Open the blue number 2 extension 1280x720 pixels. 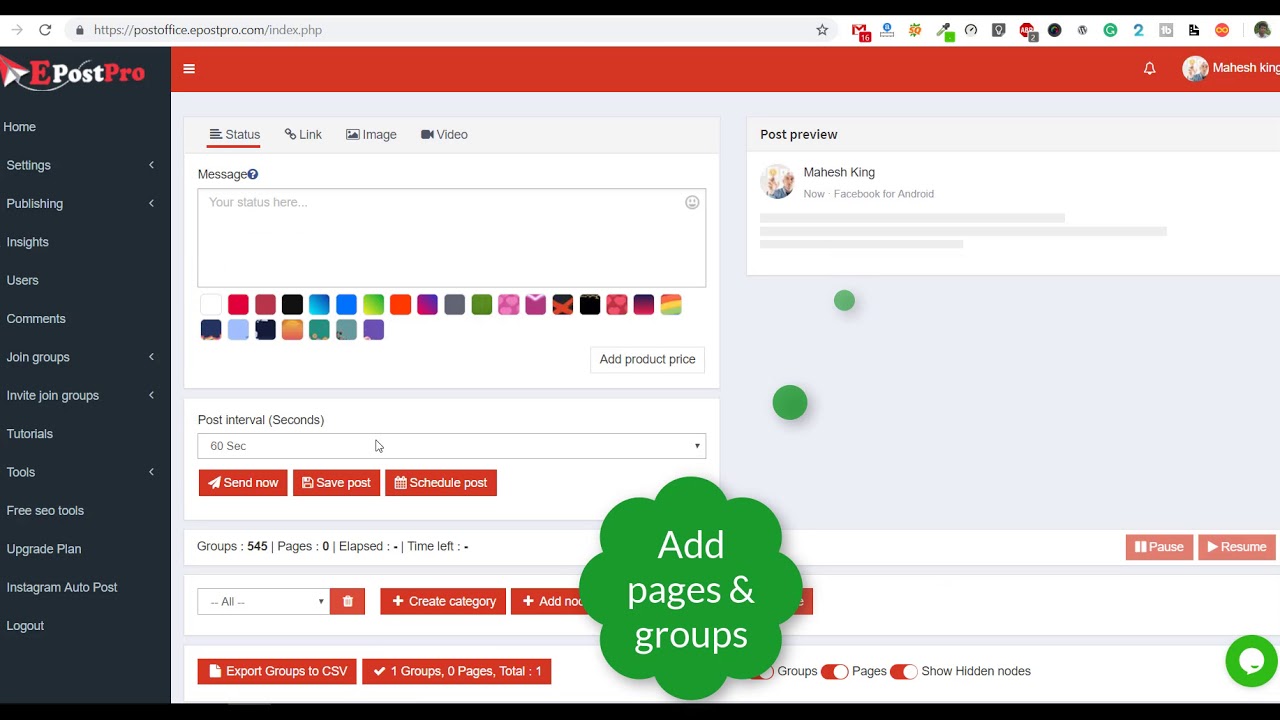1138,30
